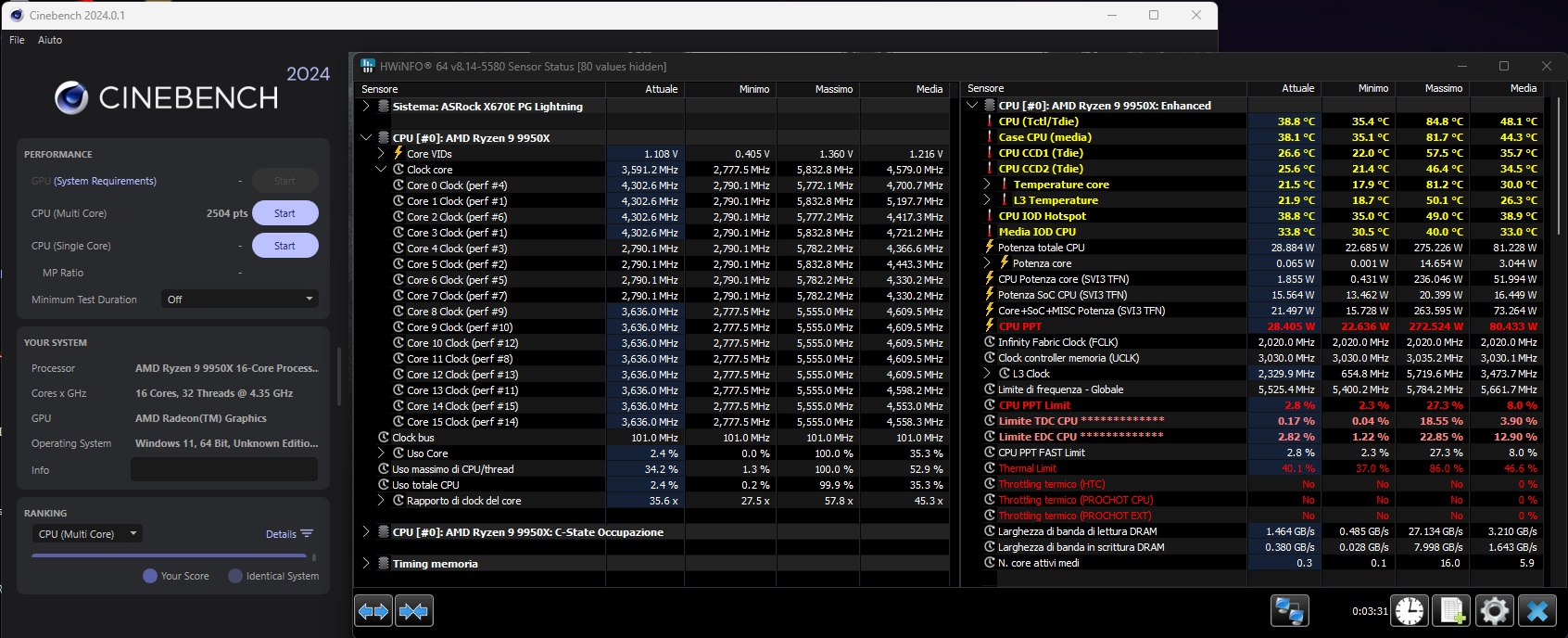Image resolution: width=1568 pixels, height=638 pixels.
Task: Click the Massimo column header in right panel
Action: (x=1433, y=88)
